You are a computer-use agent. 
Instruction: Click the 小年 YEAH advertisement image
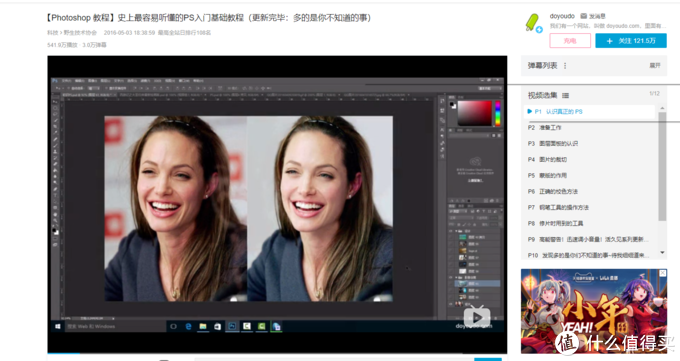click(x=594, y=311)
